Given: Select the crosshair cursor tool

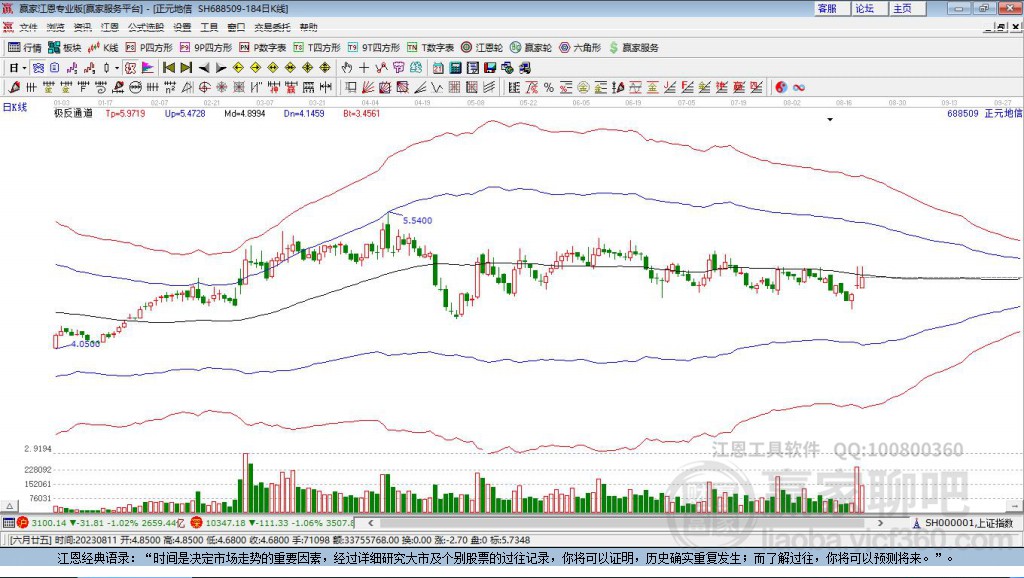Looking at the screenshot, I should tap(364, 67).
